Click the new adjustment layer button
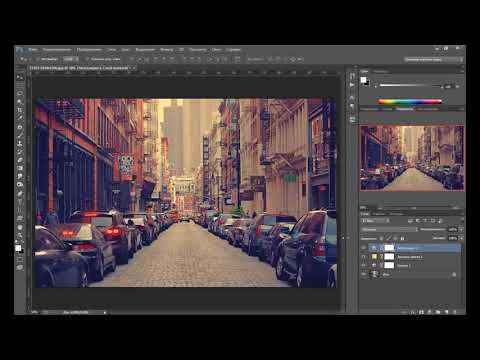480x360 pixels. [x=430, y=312]
